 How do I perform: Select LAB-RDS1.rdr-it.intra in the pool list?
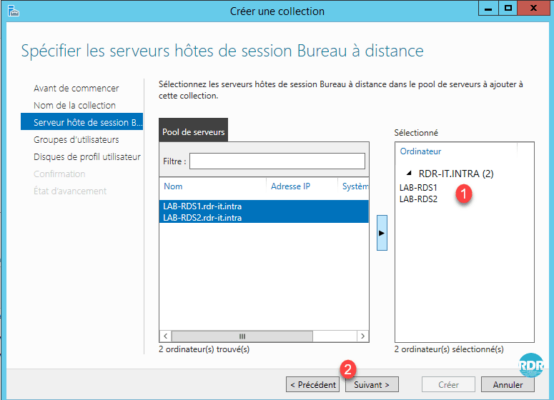(264, 206)
